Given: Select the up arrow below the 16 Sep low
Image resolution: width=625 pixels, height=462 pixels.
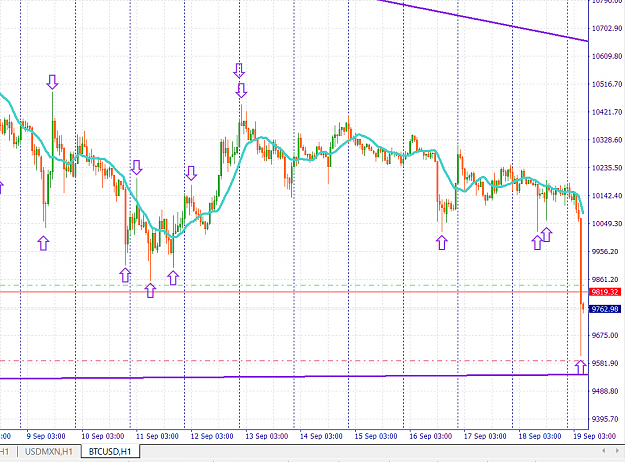Looking at the screenshot, I should [x=442, y=242].
